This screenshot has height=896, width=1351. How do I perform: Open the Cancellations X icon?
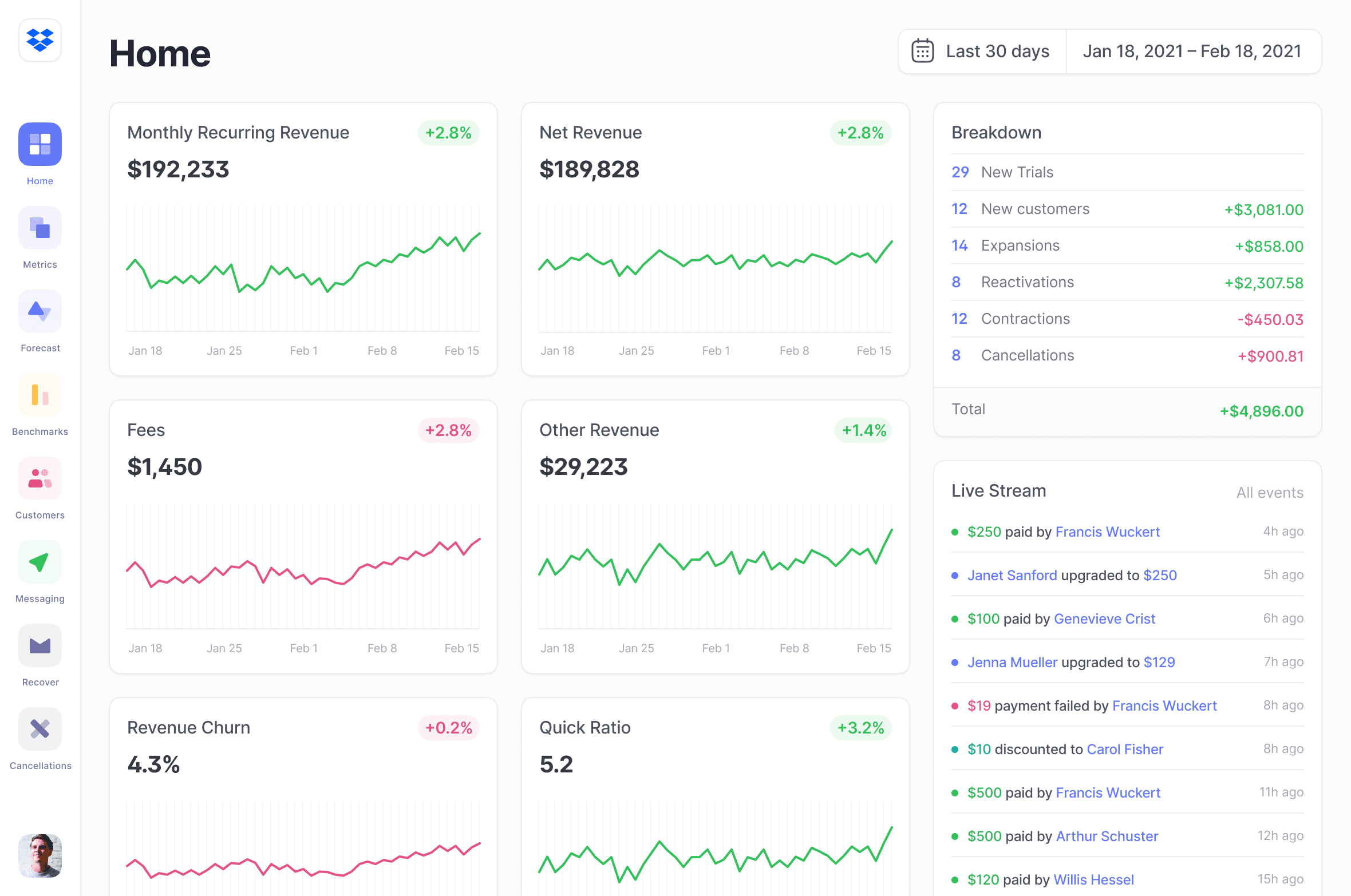point(40,729)
